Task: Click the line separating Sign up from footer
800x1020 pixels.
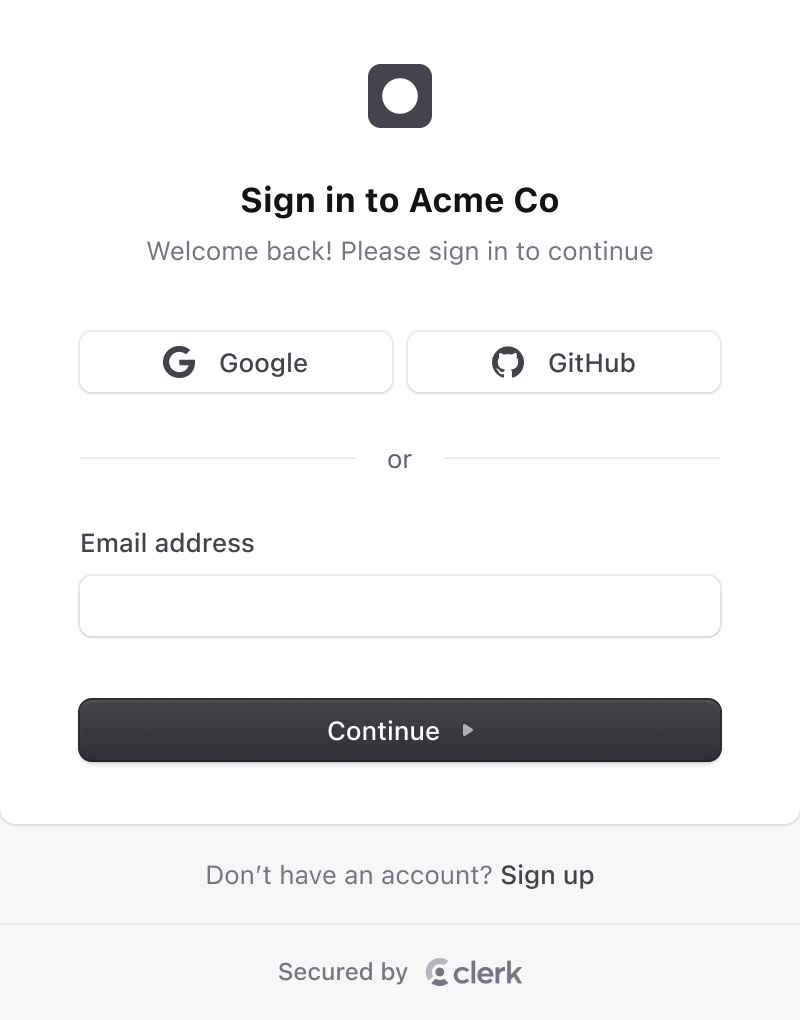Action: (x=400, y=924)
